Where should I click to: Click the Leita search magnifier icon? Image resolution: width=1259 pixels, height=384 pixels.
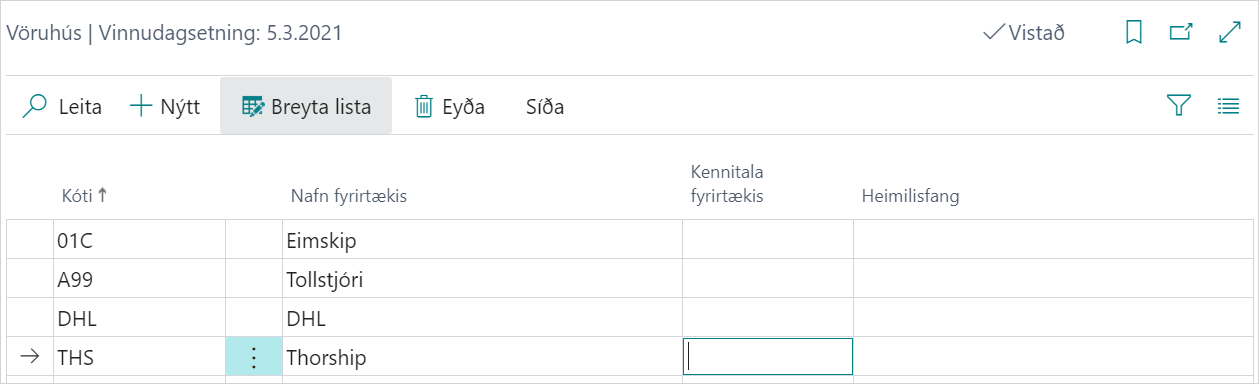(35, 106)
